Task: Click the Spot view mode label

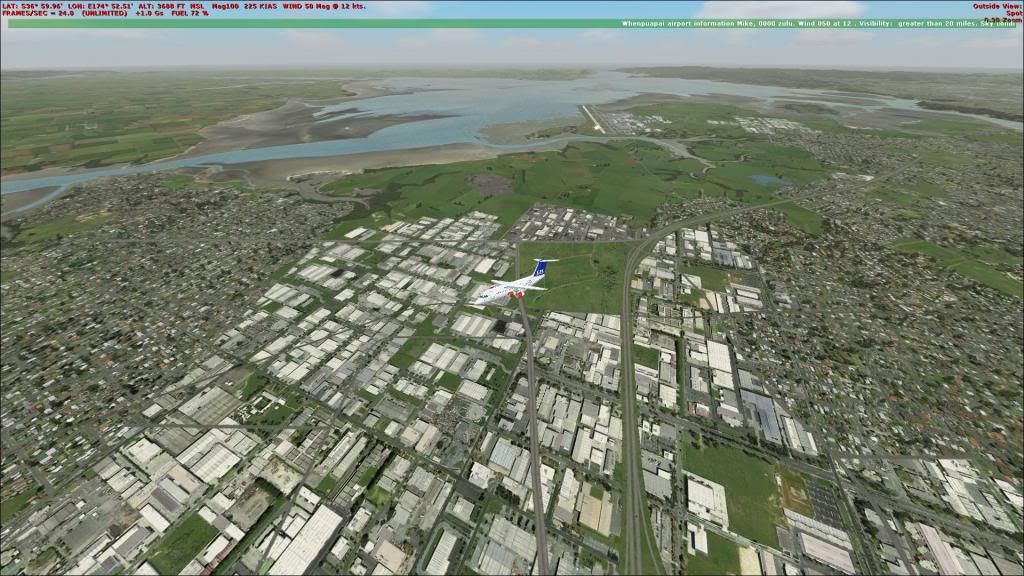Action: [x=1008, y=14]
